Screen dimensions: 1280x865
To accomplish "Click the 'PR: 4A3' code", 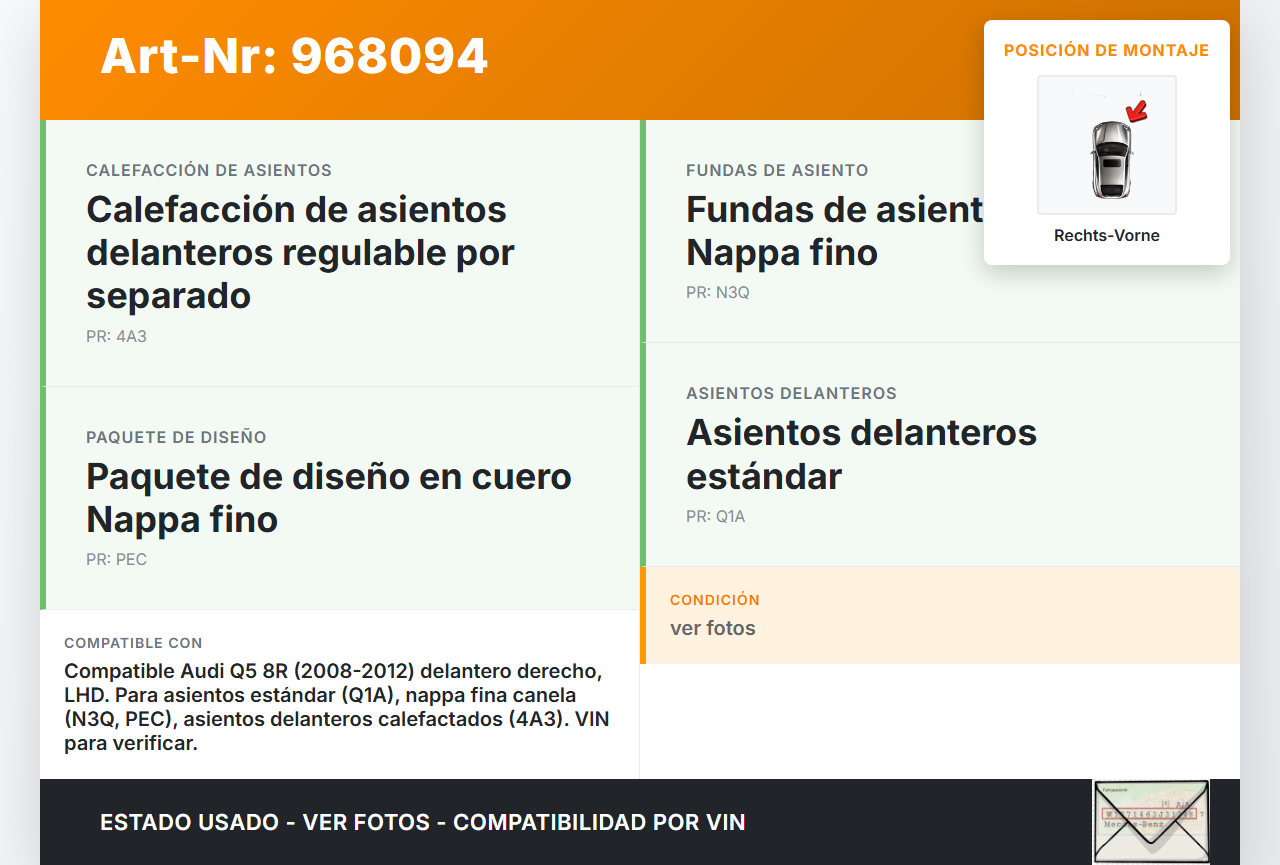I will [x=116, y=337].
